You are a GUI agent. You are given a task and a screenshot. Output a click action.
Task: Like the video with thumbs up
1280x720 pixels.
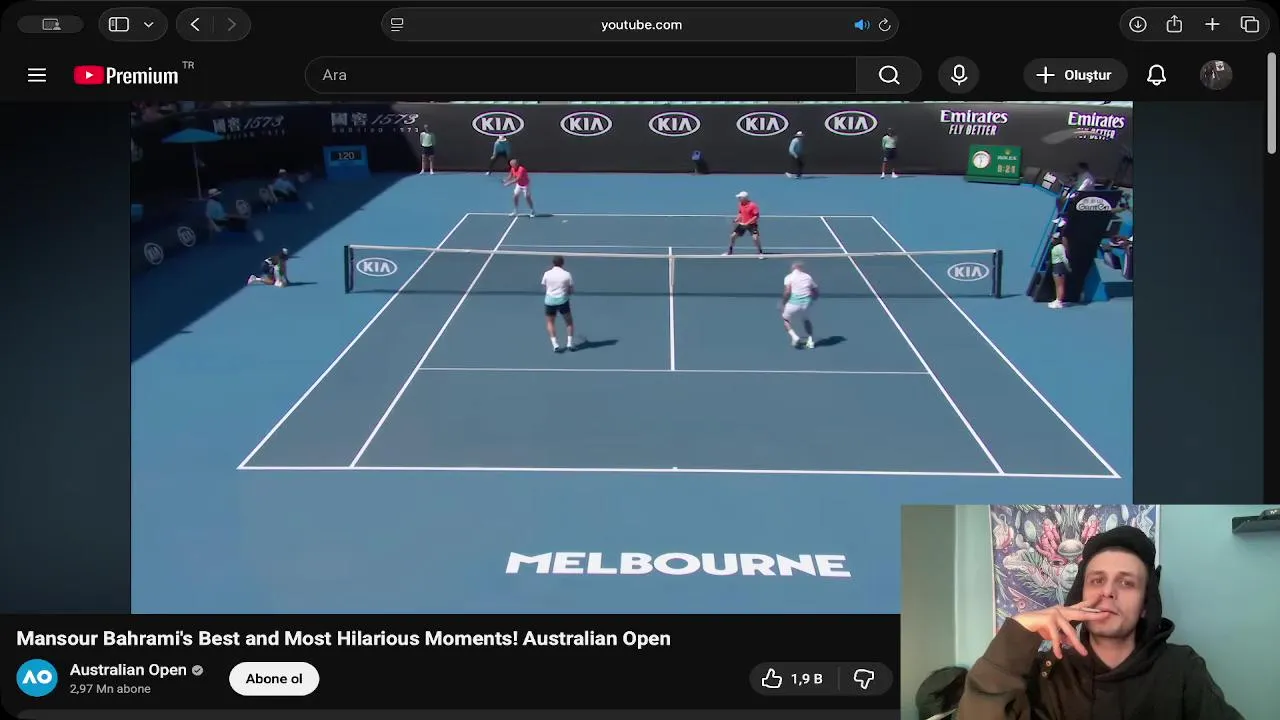click(792, 679)
